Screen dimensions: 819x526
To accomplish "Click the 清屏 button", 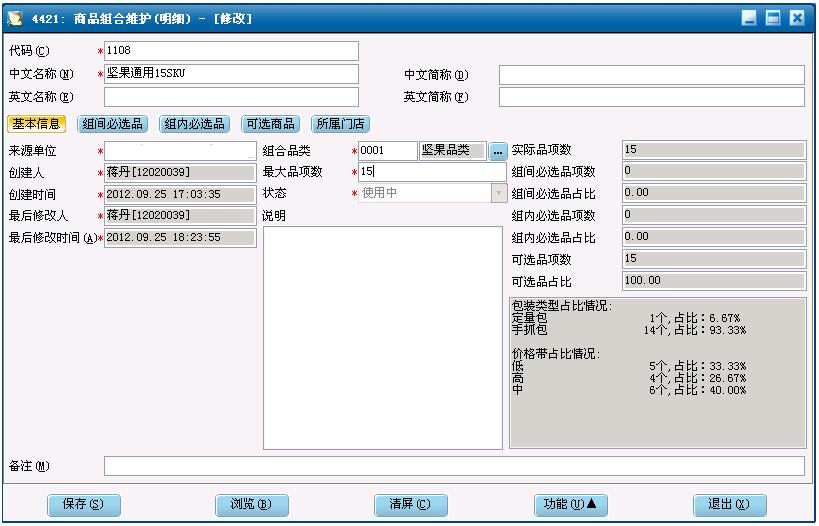I will 410,505.
